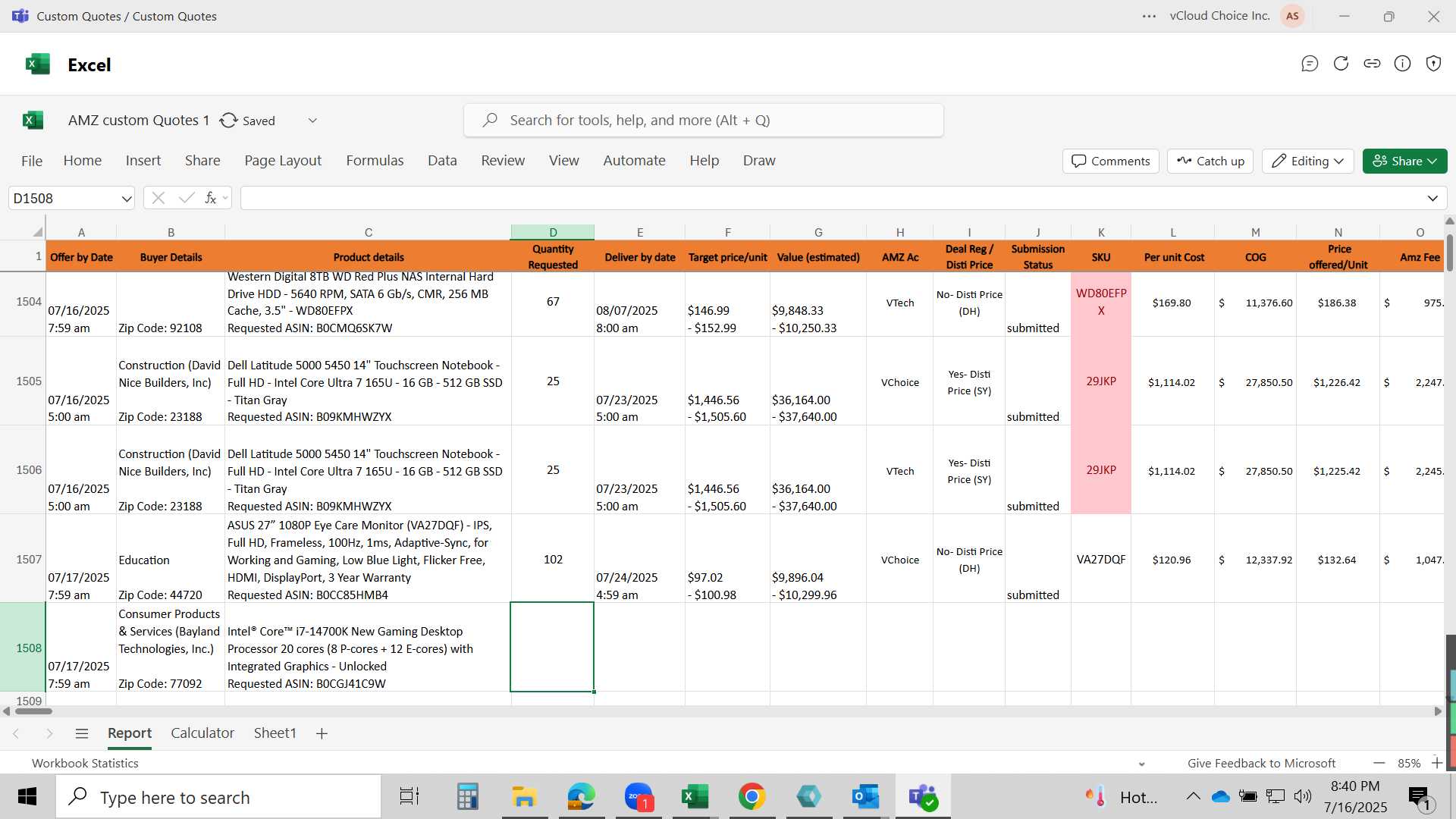Click the insert function fx icon
The image size is (1456, 819).
point(211,198)
